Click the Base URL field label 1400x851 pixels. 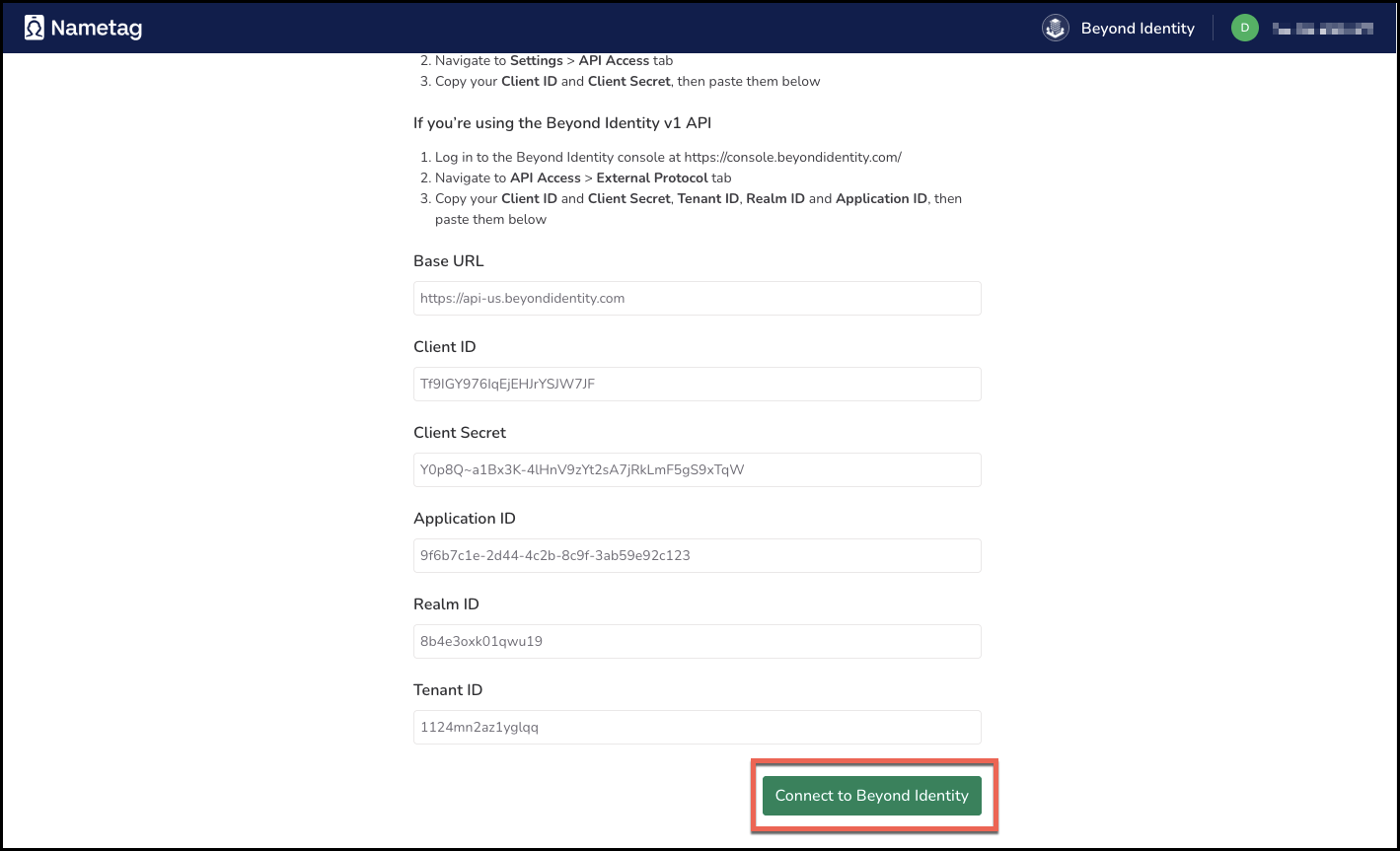click(449, 261)
